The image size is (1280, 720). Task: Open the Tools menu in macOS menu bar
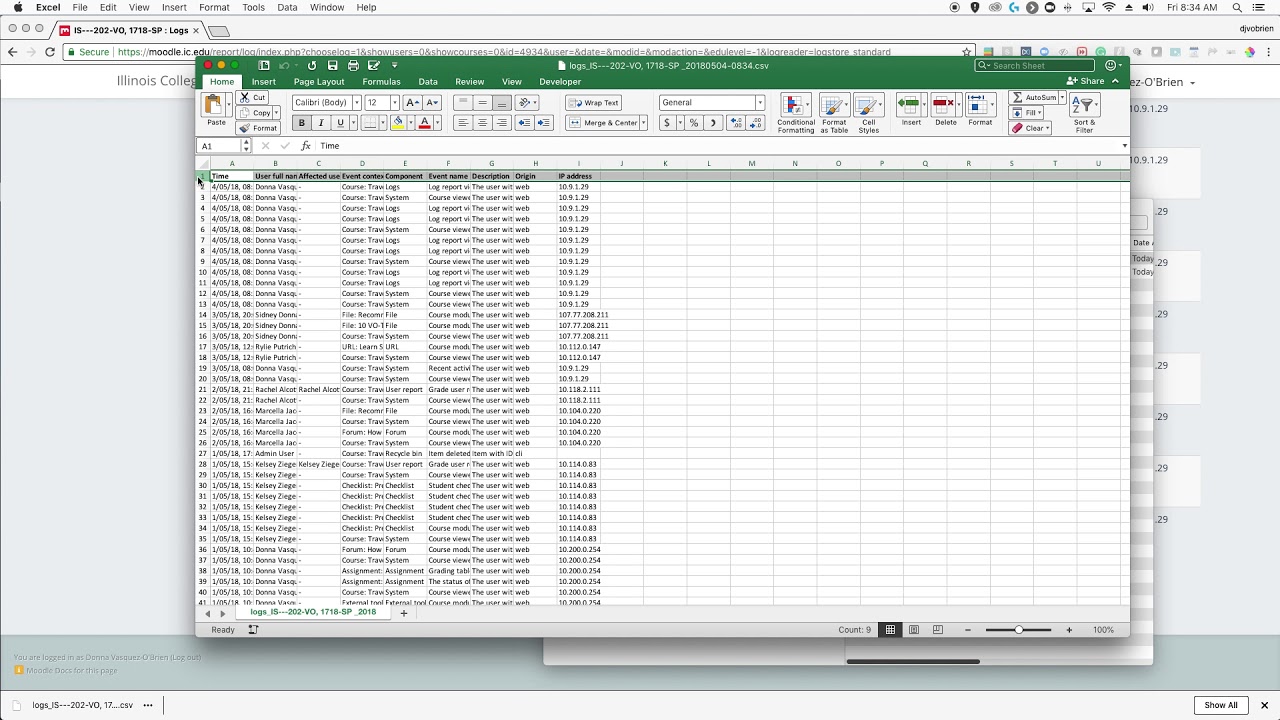pyautogui.click(x=253, y=7)
